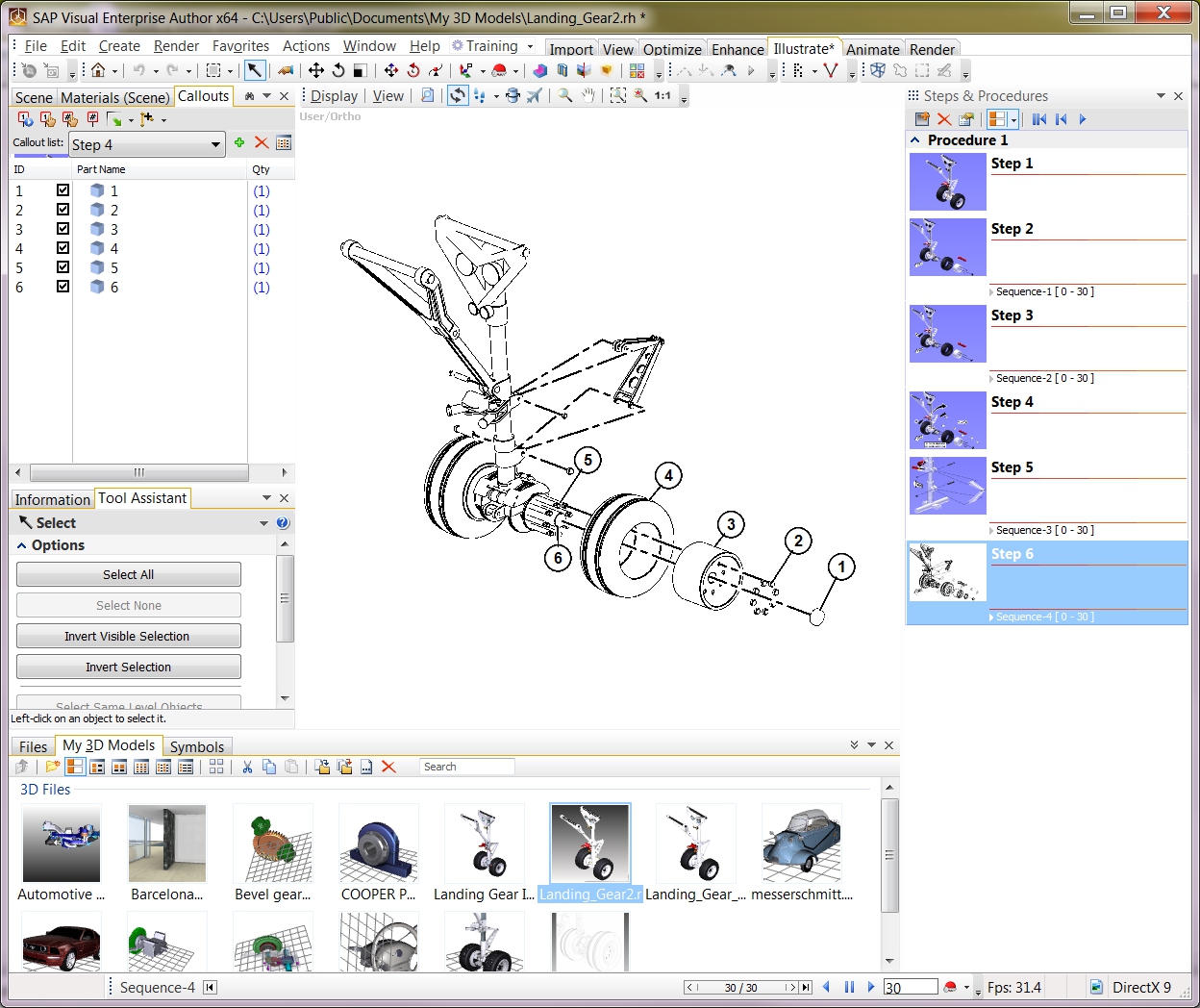Screen dimensions: 1200x1008
Task: Open the Select tool dropdown arrow
Action: click(x=263, y=523)
